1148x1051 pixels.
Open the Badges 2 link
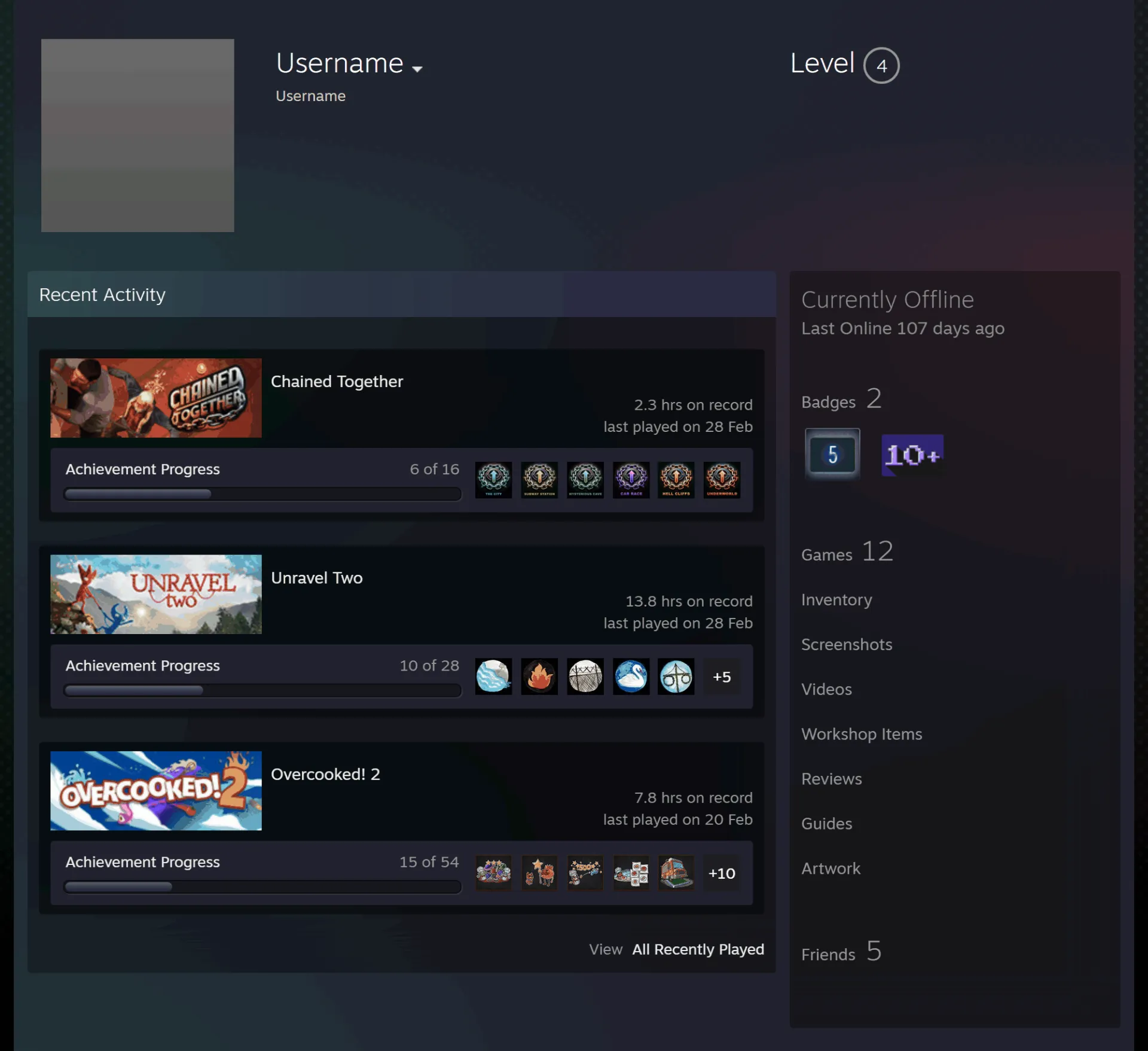[841, 399]
